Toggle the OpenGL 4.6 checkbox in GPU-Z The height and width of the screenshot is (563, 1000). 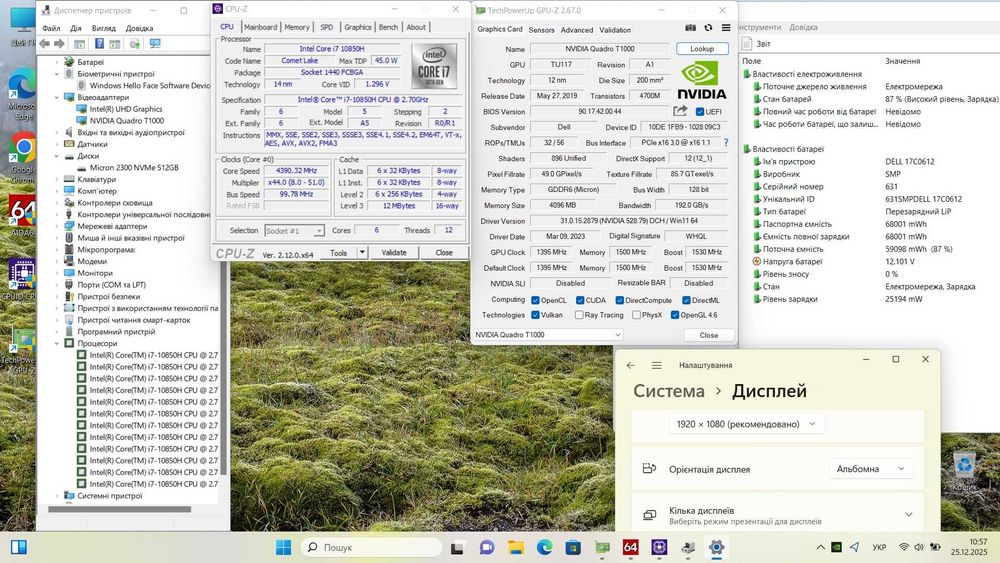click(675, 315)
